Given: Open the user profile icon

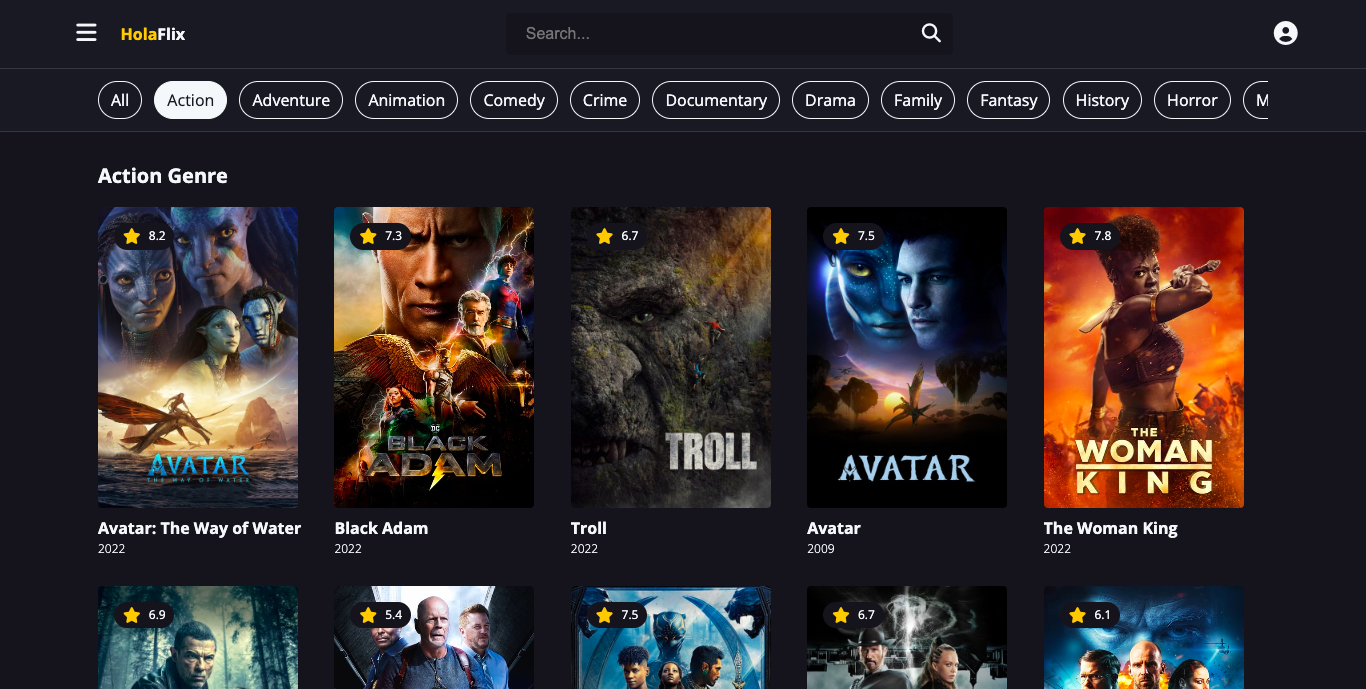Looking at the screenshot, I should pyautogui.click(x=1285, y=33).
